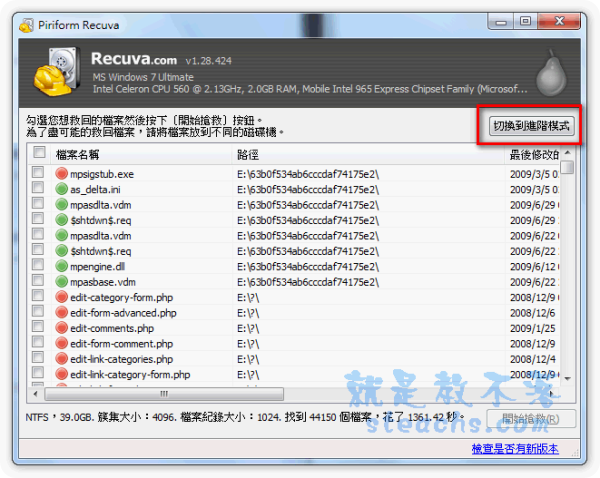Screen dimensions: 600x478
Task: Click the Recuva title bar app icon
Action: [x=26, y=25]
